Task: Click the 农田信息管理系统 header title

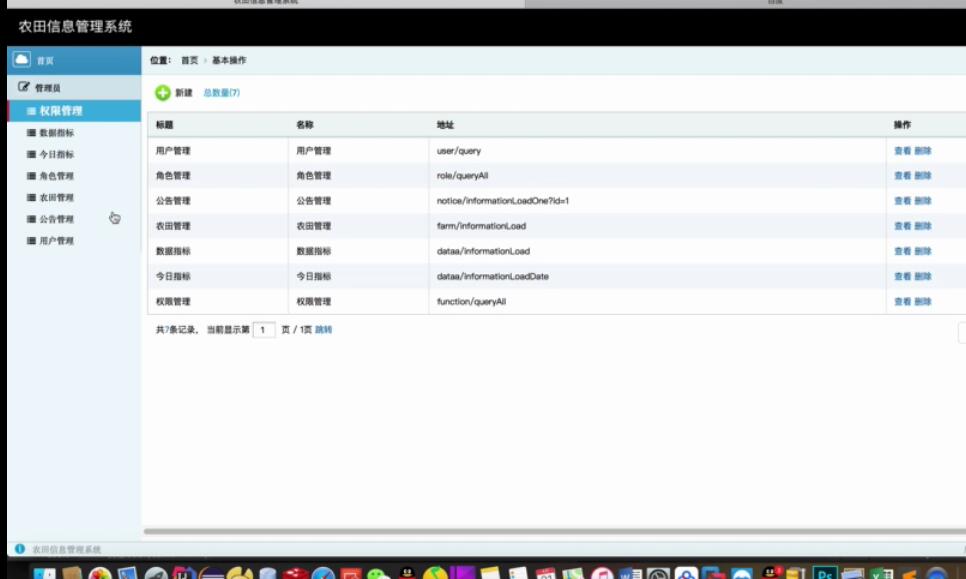Action: pos(75,26)
